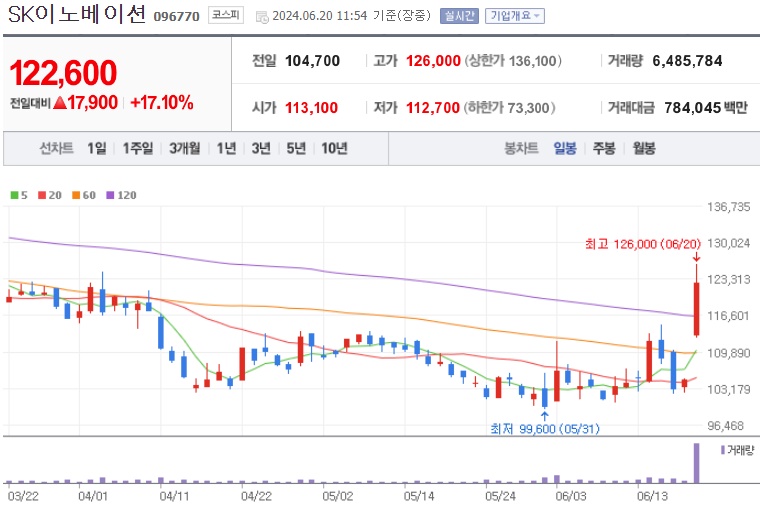Click the purple 120-day moving average swatch
Image resolution: width=760 pixels, height=510 pixels.
pos(110,195)
